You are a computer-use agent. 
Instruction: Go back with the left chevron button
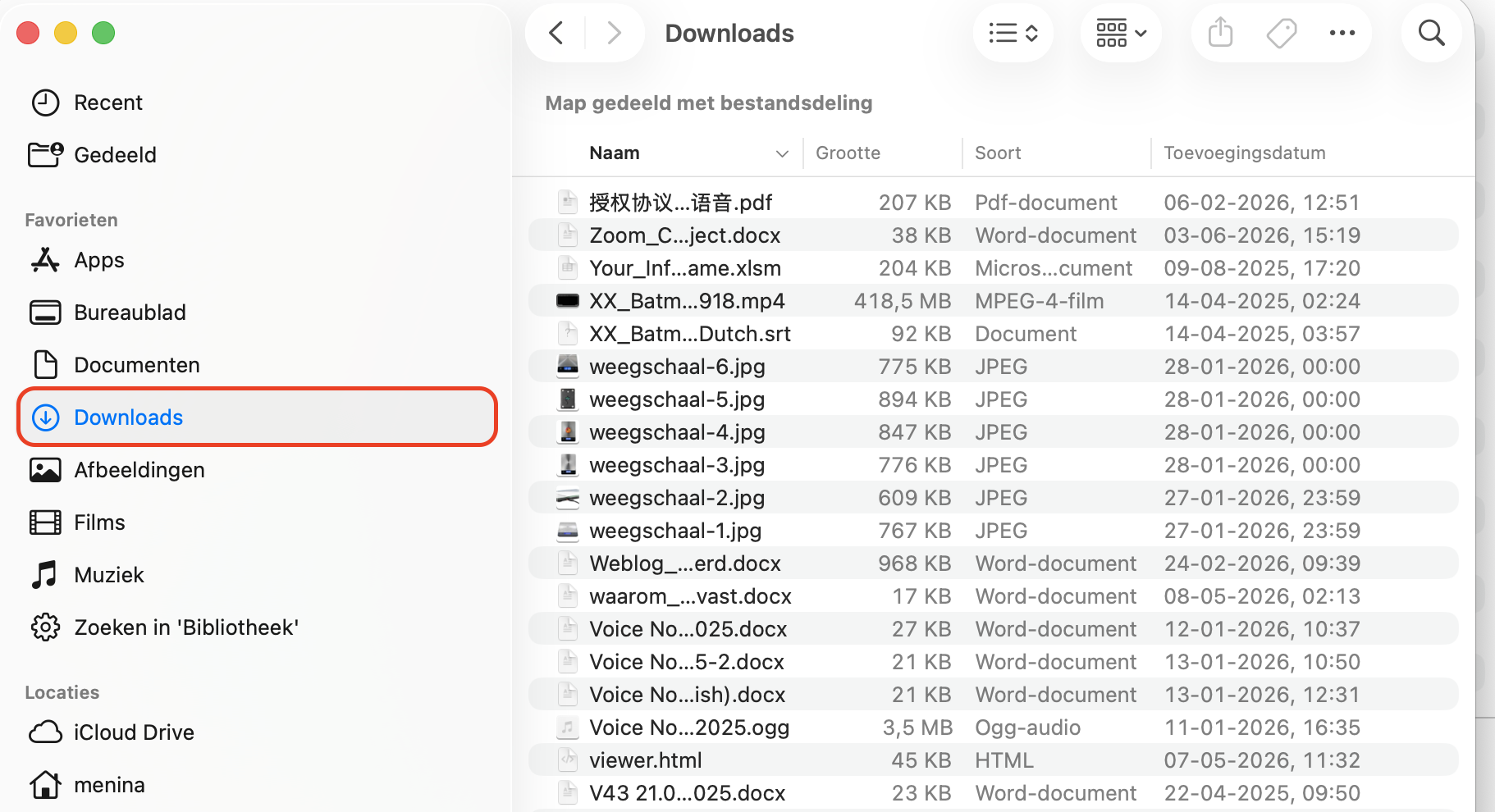556,33
